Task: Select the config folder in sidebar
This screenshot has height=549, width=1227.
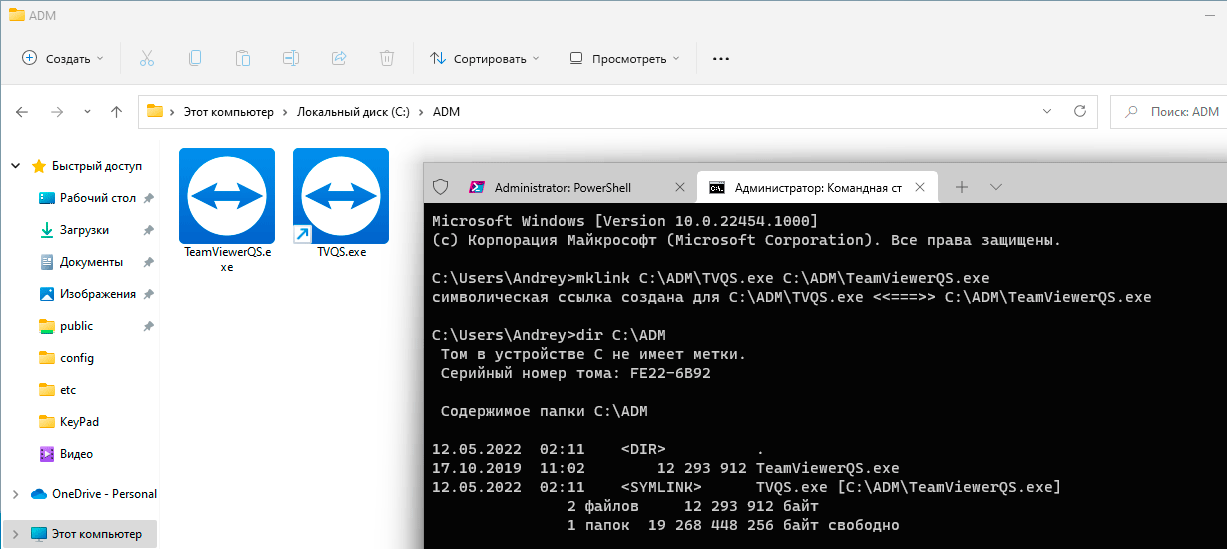Action: pyautogui.click(x=77, y=358)
